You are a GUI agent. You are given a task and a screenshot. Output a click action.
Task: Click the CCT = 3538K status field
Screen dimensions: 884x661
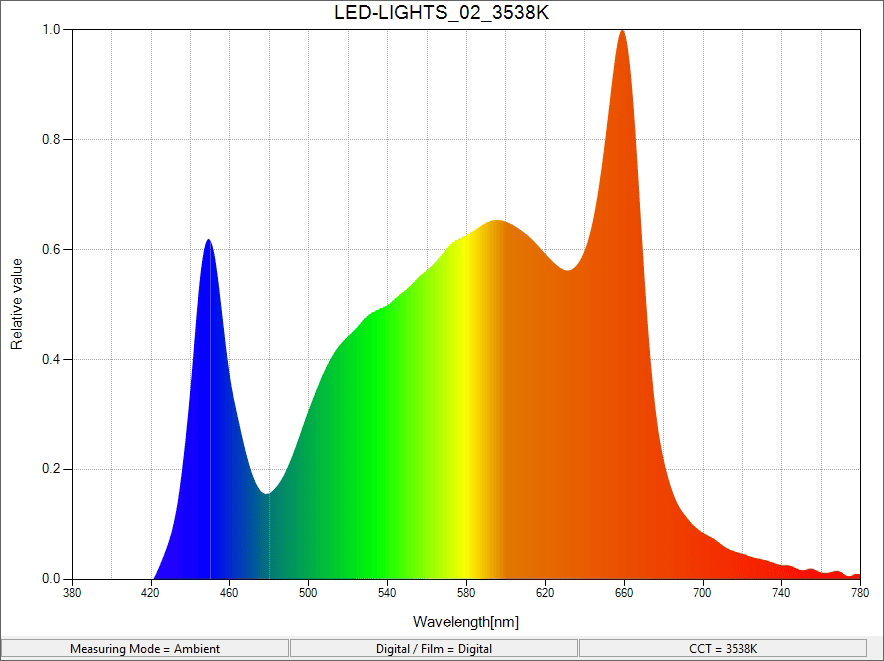(x=723, y=649)
